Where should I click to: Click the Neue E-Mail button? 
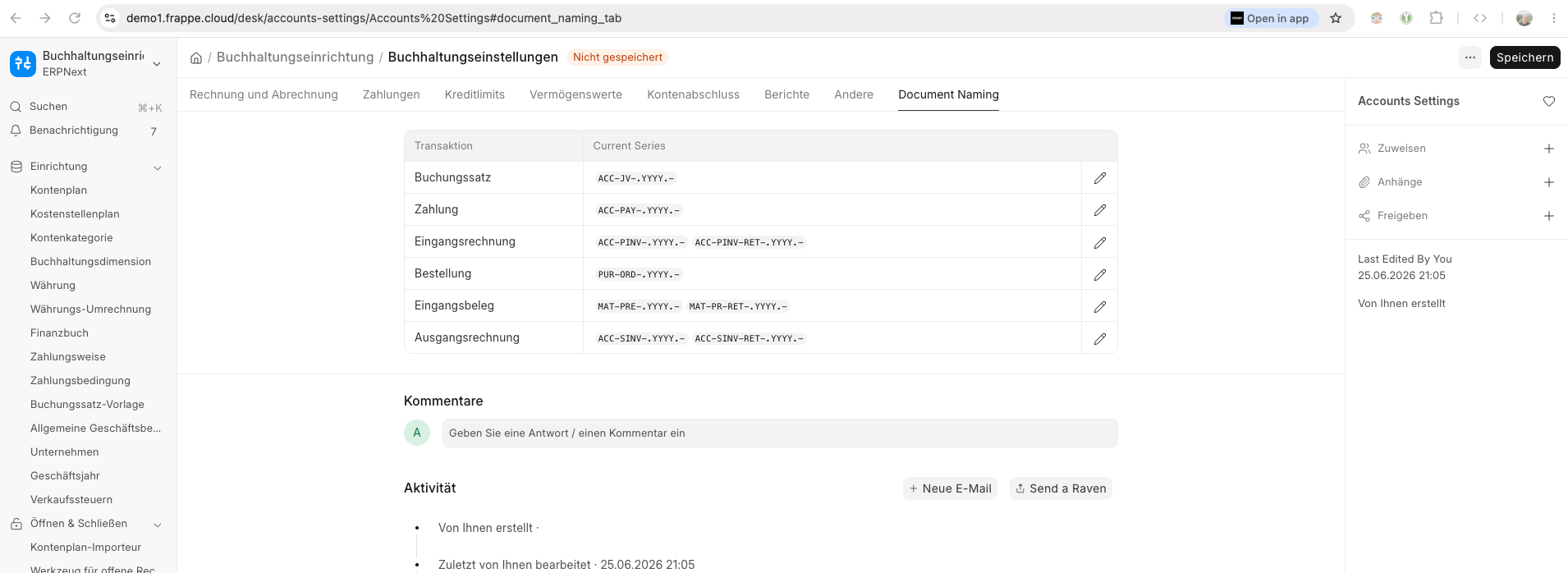[951, 488]
